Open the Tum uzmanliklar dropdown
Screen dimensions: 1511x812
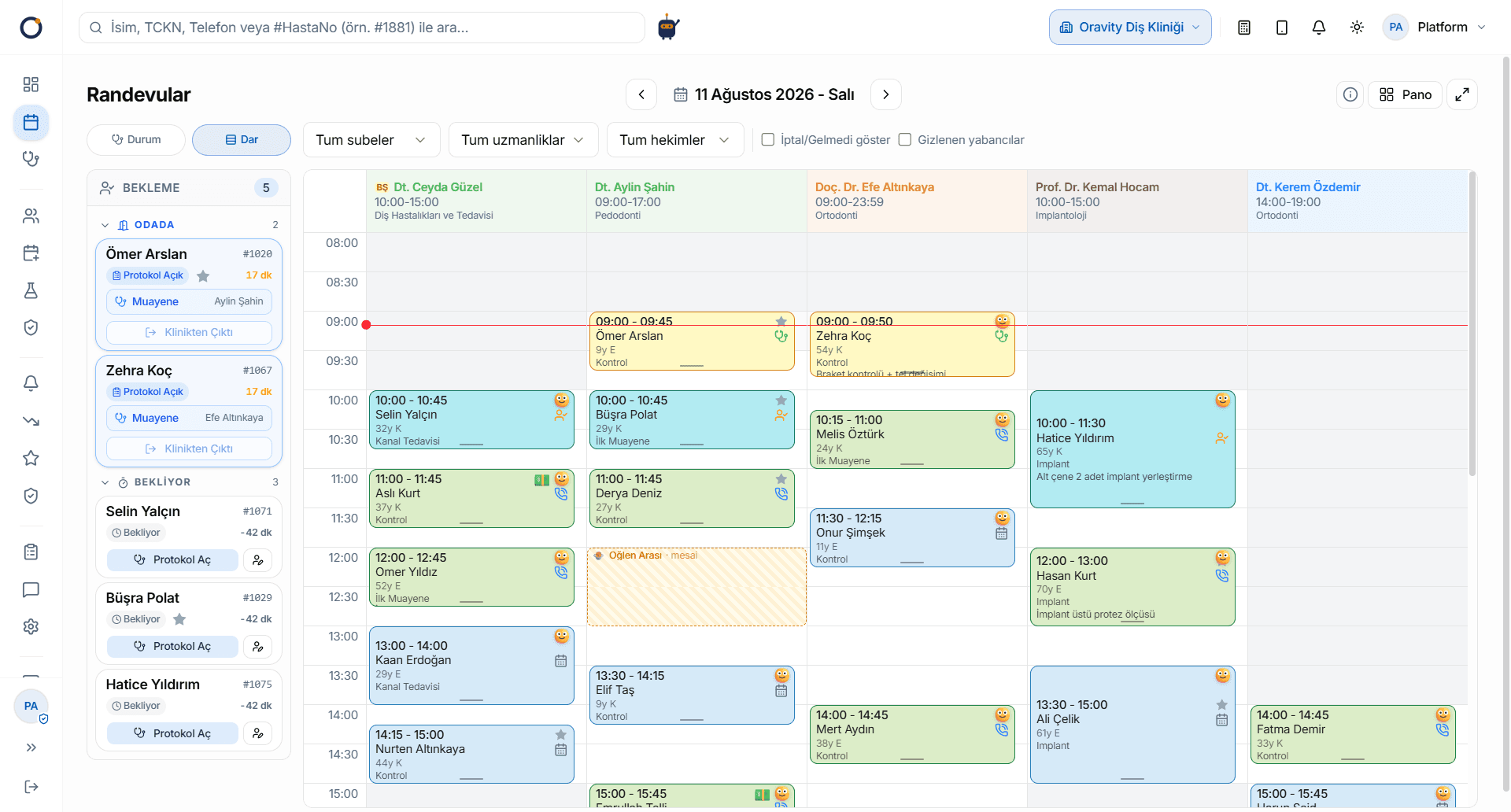[523, 140]
